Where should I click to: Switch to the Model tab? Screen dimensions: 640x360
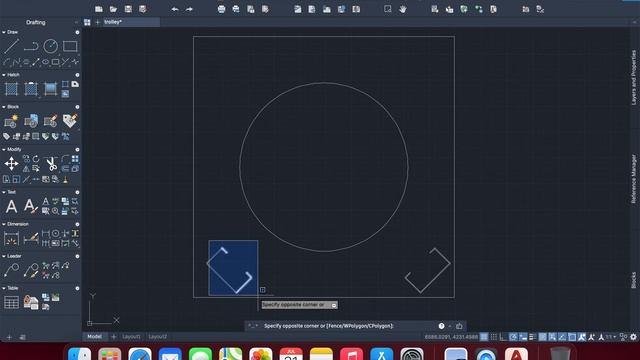(x=94, y=337)
